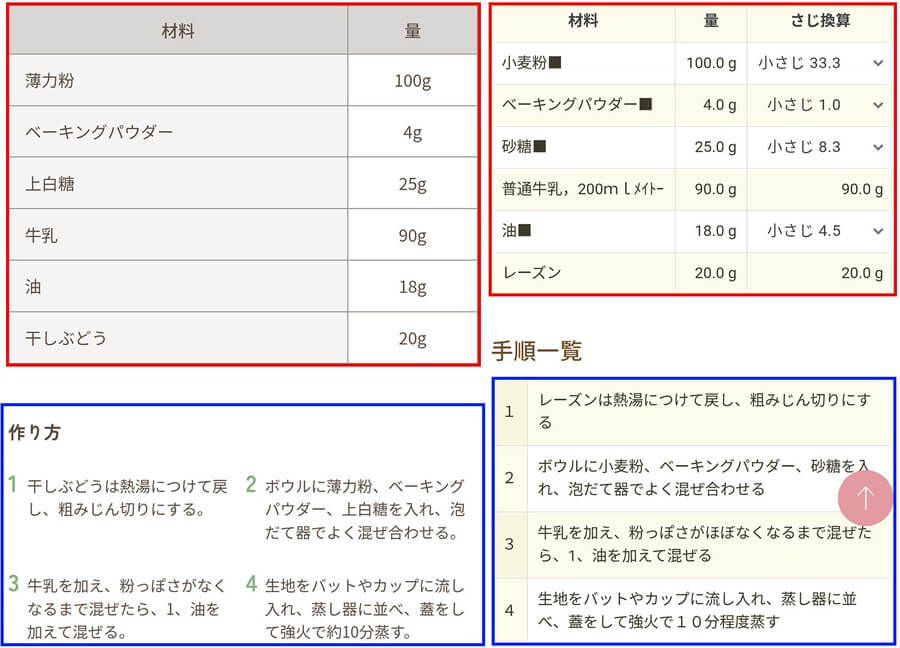
Task: Expand the 小さじ 4.5 dropdown for 油
Action: (x=820, y=231)
